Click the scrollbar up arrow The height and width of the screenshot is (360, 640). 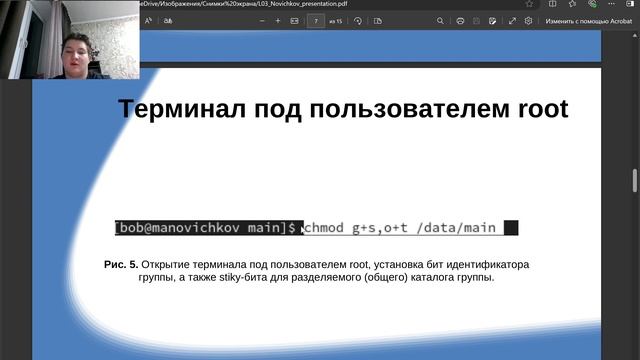[x=635, y=36]
